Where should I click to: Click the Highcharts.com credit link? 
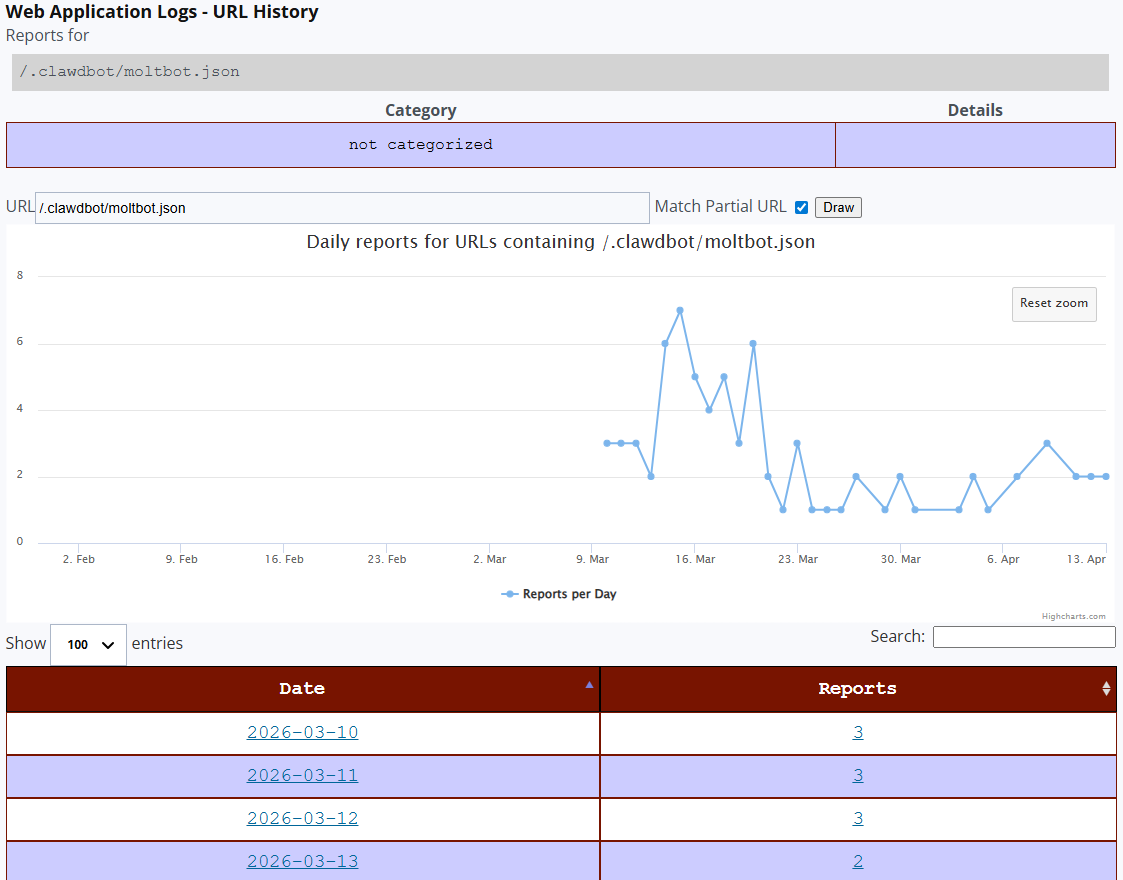[x=1073, y=617]
